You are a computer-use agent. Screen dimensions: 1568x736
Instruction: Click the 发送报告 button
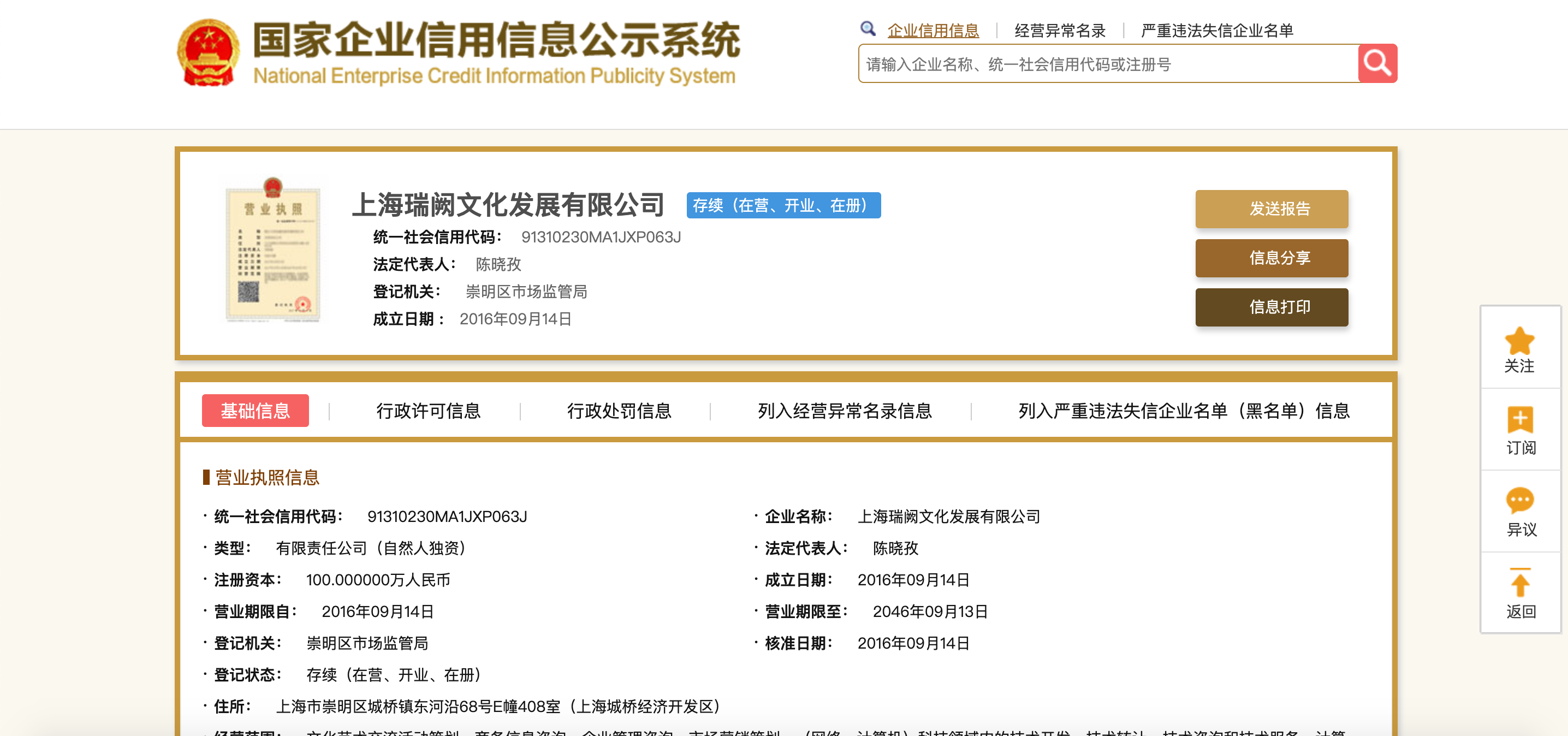(1272, 209)
